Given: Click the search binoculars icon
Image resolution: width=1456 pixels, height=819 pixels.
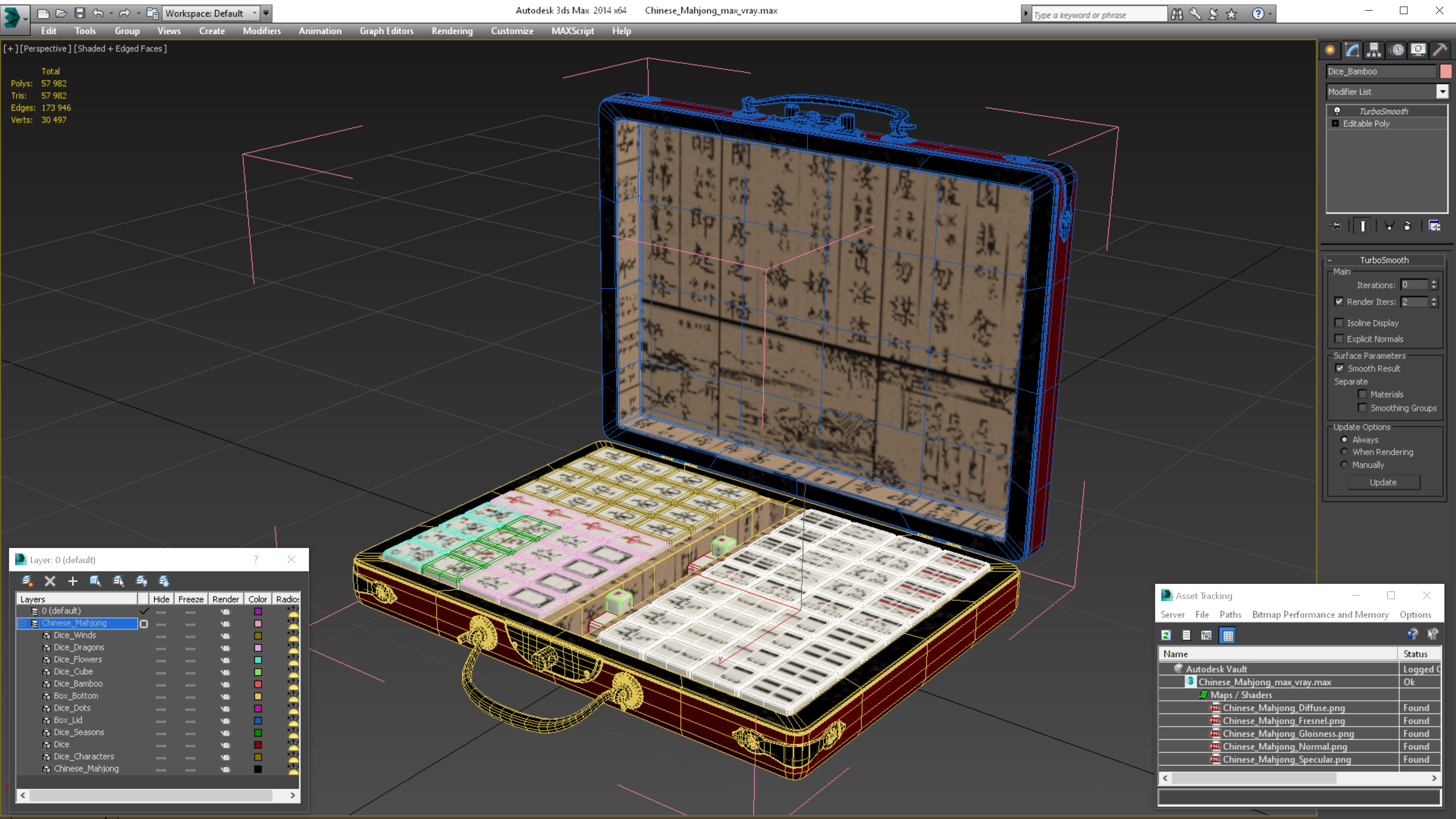Looking at the screenshot, I should 1177,14.
